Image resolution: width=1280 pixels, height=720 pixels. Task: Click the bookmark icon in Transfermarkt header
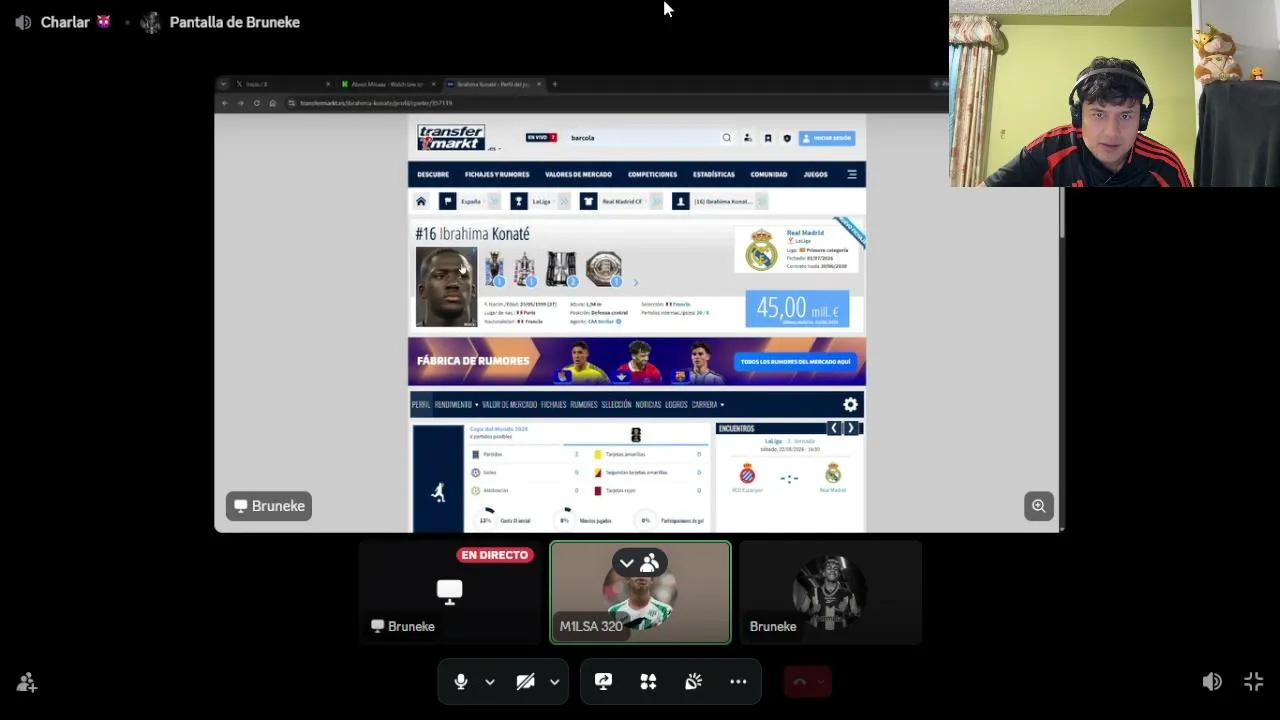(768, 138)
